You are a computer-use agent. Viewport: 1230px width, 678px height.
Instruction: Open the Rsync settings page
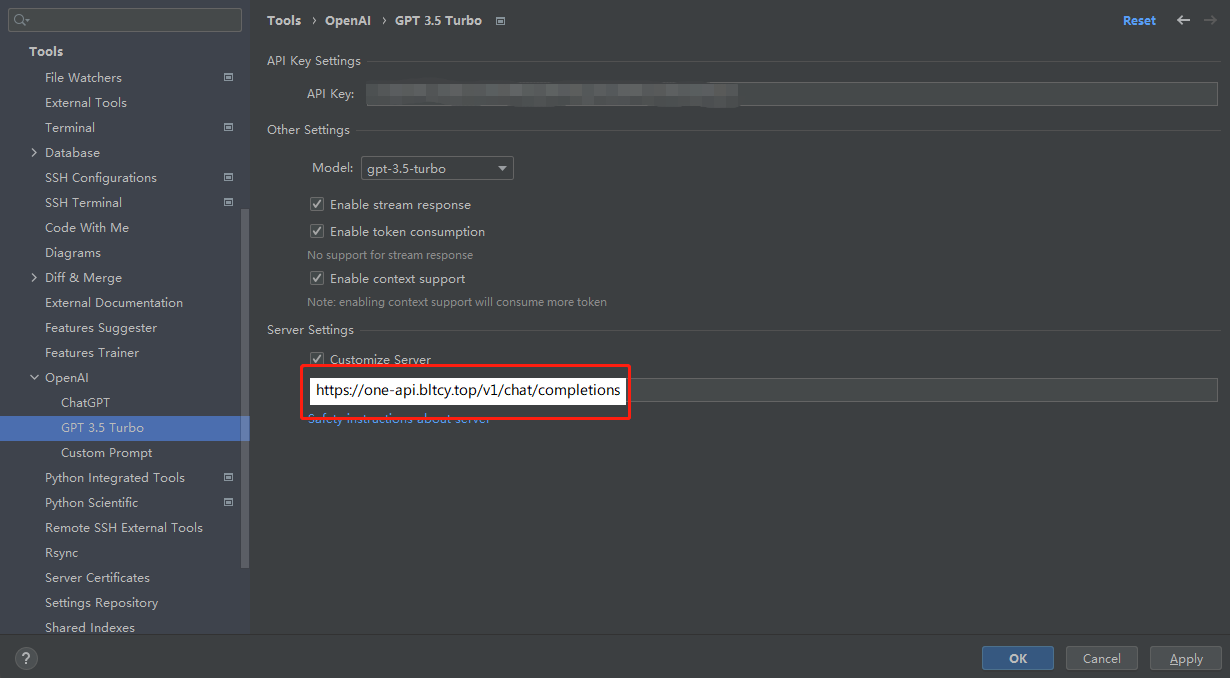[x=61, y=552]
